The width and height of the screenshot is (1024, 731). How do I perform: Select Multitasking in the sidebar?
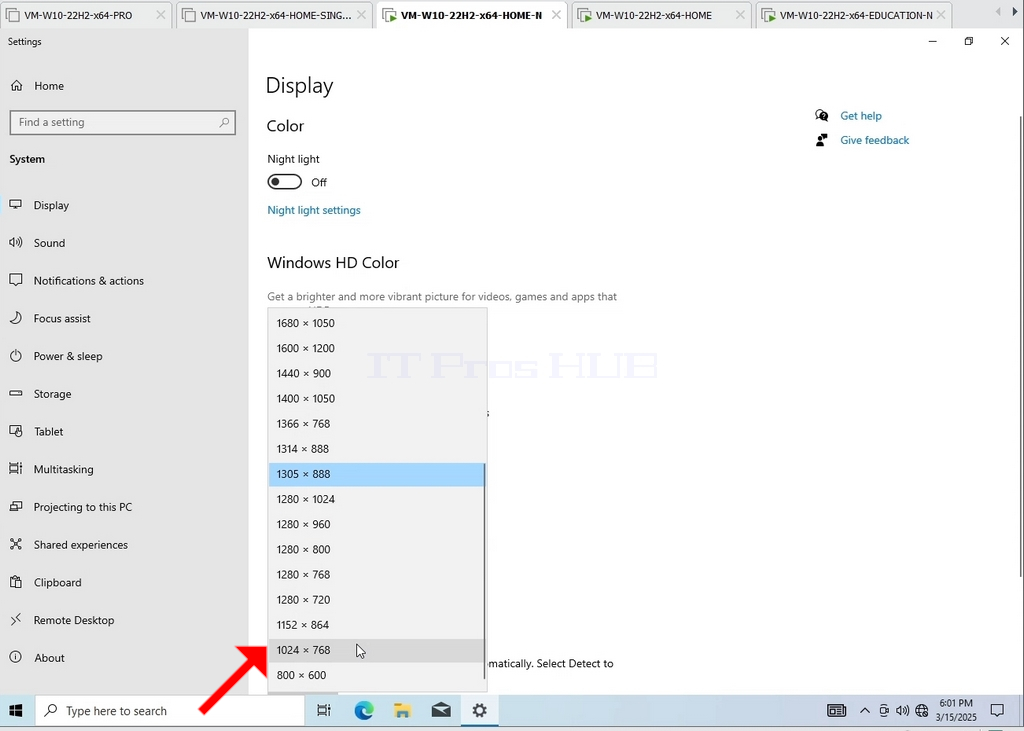[x=124, y=469]
